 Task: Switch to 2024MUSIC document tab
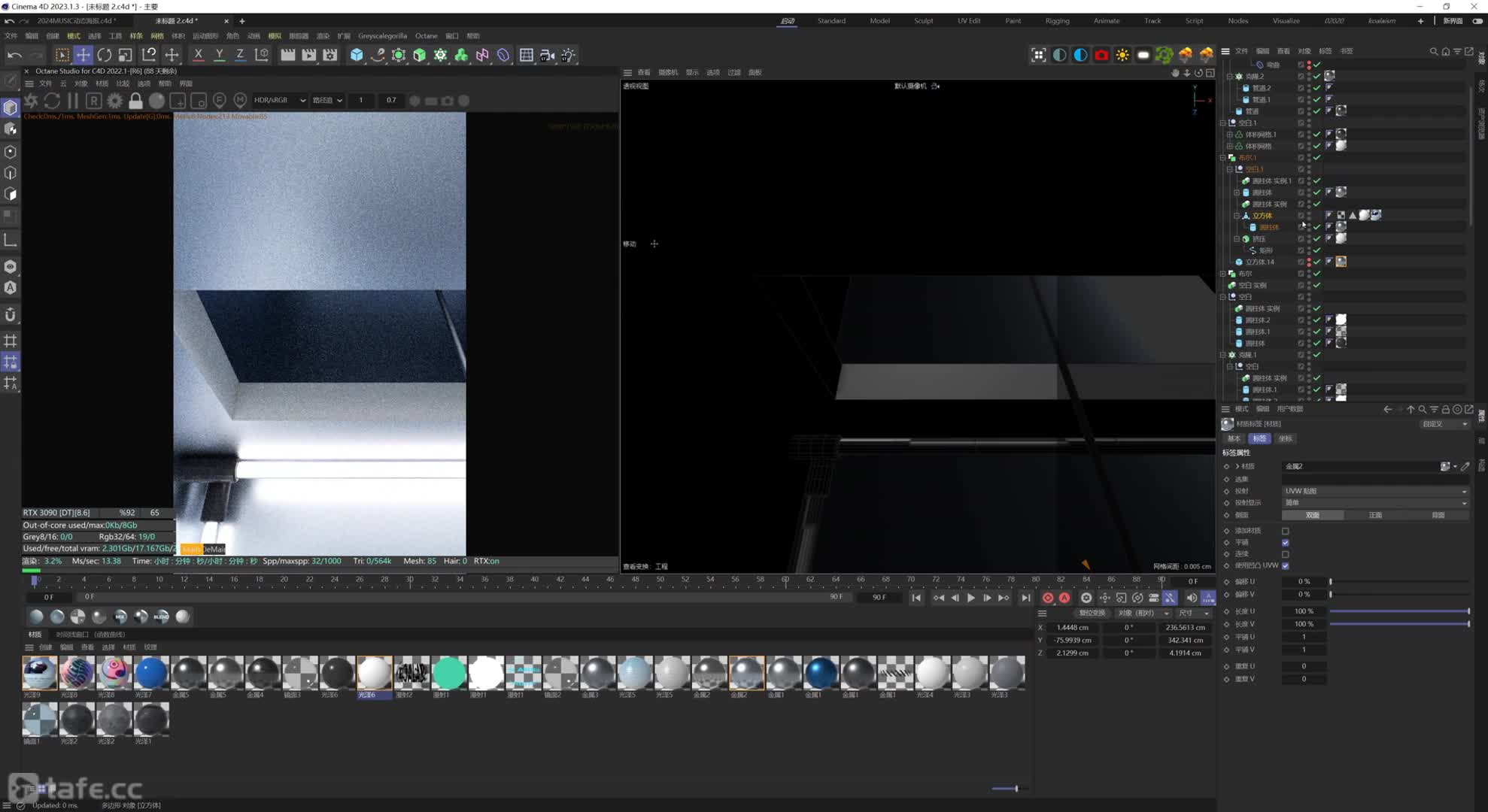76,21
